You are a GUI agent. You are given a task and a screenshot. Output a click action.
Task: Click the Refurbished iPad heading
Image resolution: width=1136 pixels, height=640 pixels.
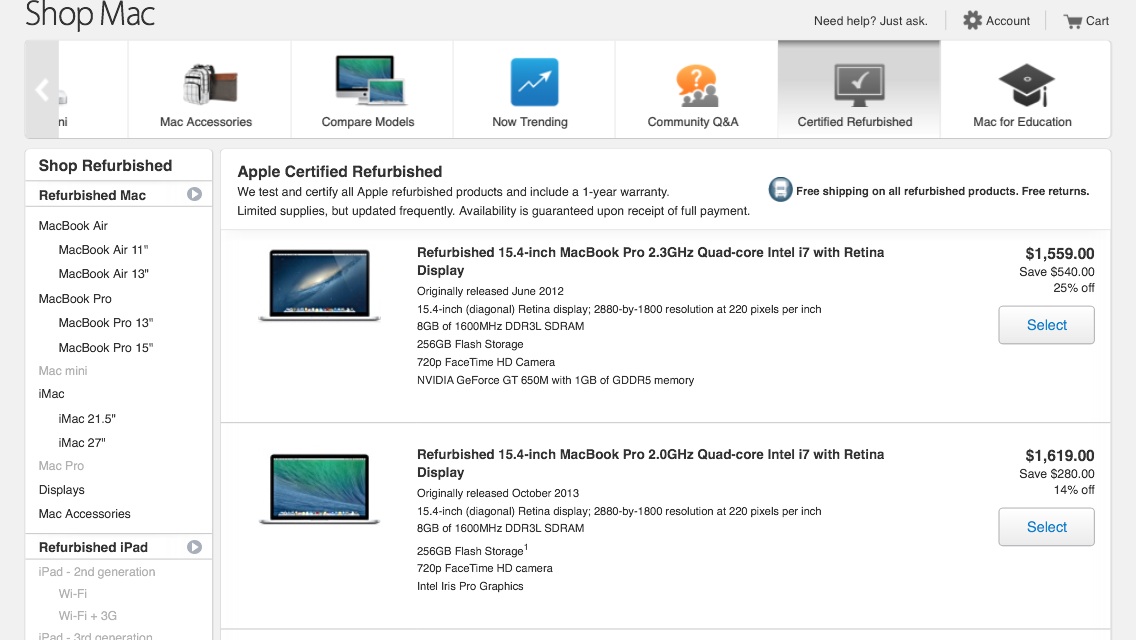[x=93, y=547]
